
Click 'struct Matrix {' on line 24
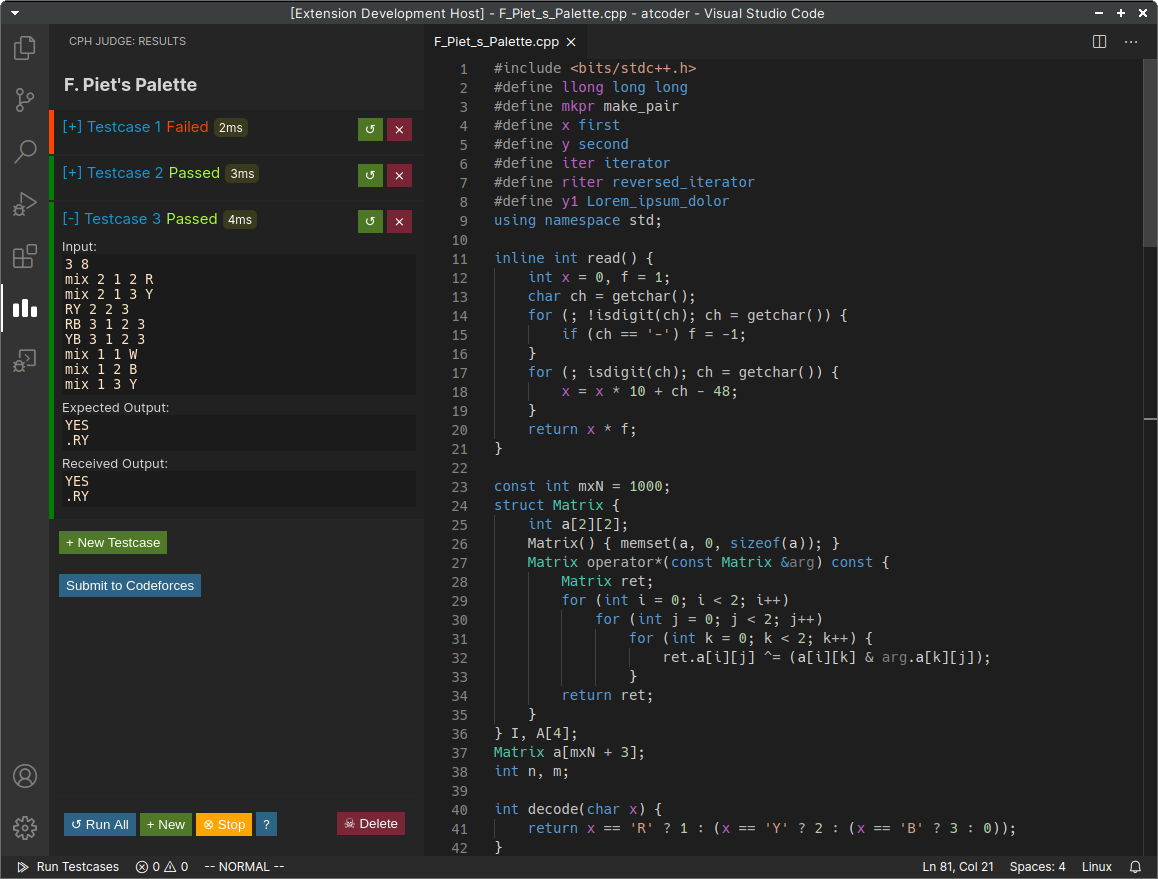557,505
